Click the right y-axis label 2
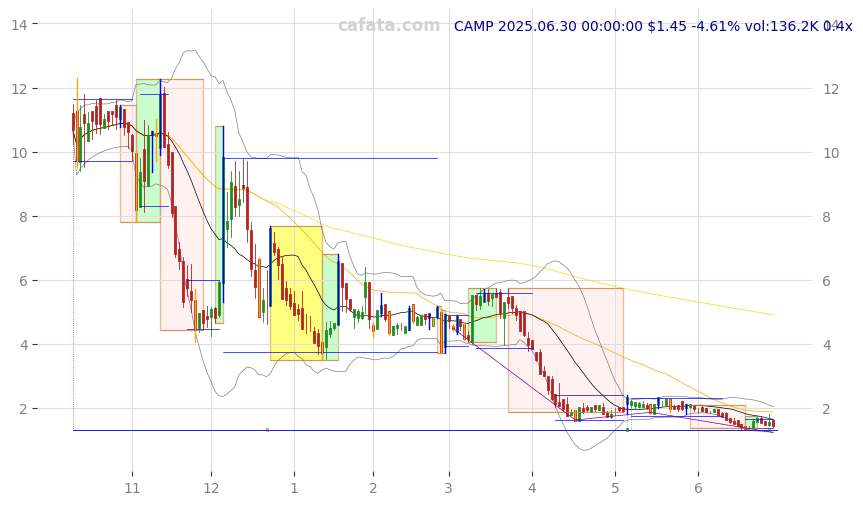The height and width of the screenshot is (505, 863). click(x=827, y=409)
